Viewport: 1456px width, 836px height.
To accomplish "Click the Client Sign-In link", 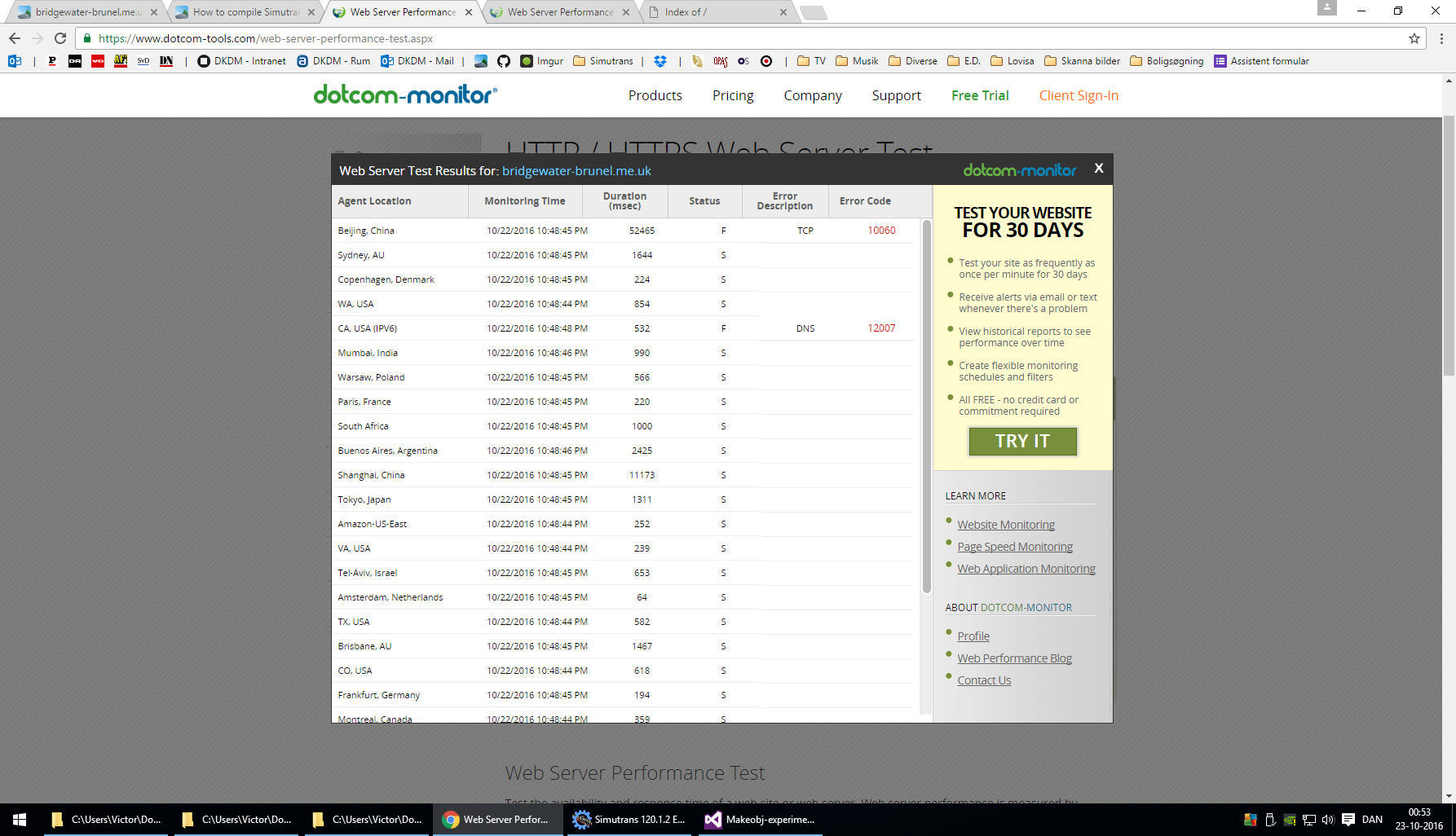I will click(x=1079, y=95).
